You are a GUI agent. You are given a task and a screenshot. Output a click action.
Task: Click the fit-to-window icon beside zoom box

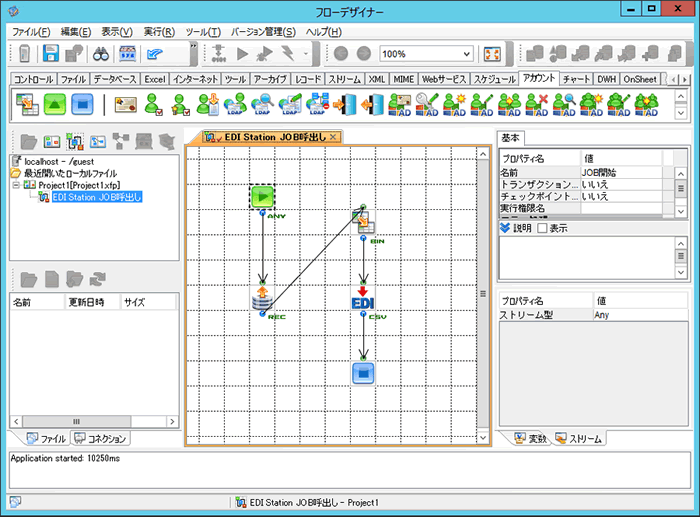tap(491, 54)
